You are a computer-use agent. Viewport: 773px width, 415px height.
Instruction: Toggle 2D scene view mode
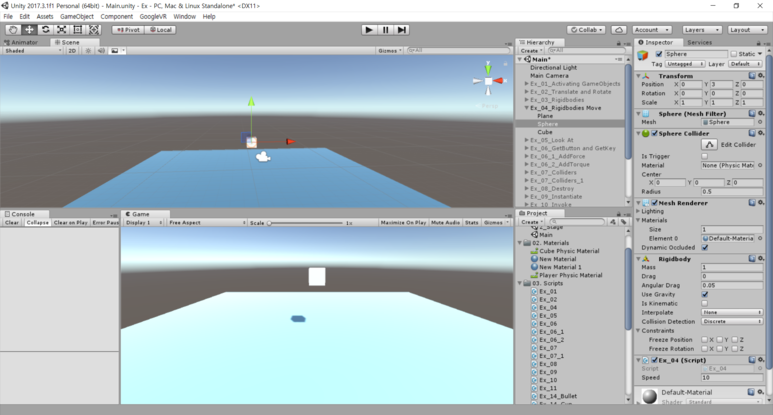click(x=72, y=51)
